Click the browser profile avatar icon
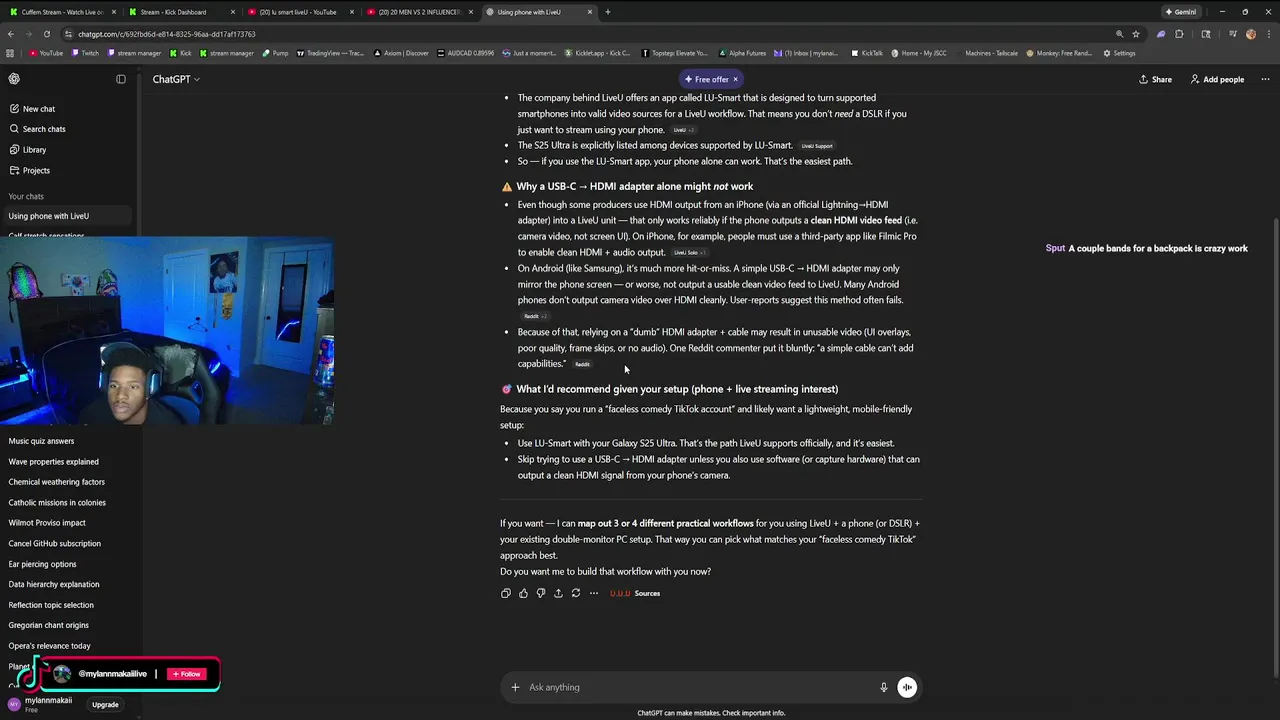1280x720 pixels. point(1250,34)
